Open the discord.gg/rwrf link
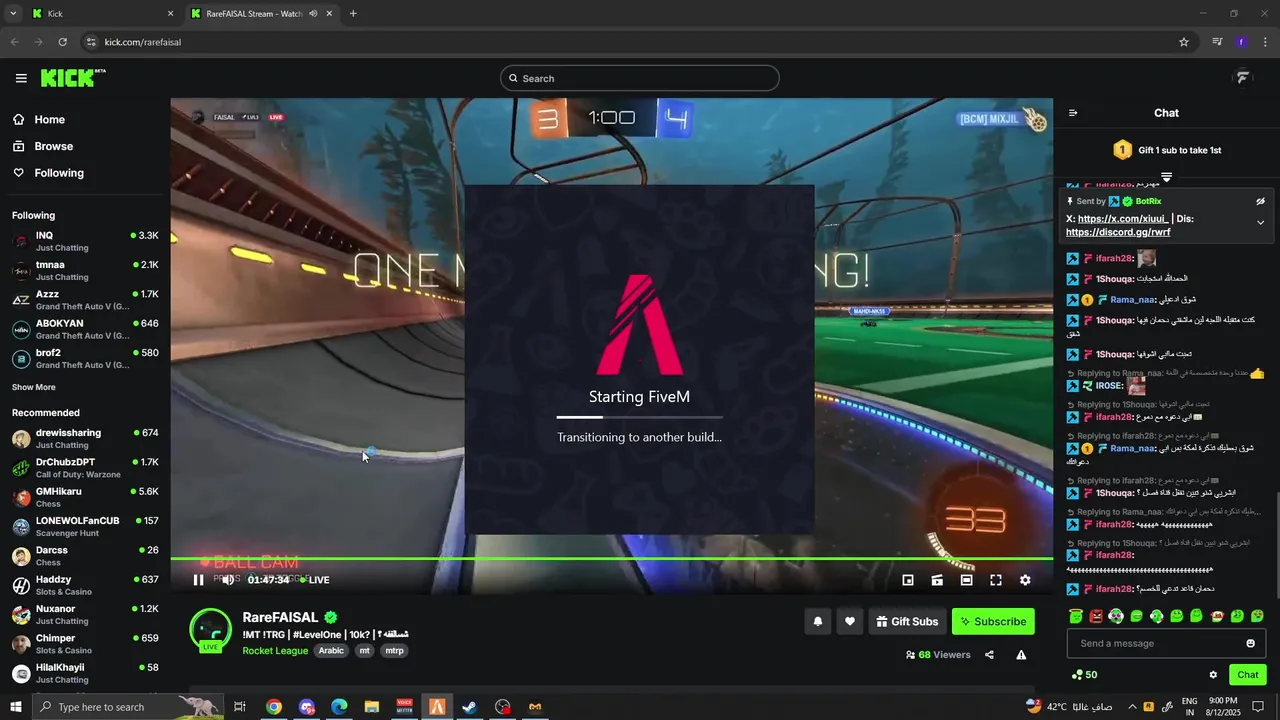Screen dimensions: 1280x720 point(1118,232)
